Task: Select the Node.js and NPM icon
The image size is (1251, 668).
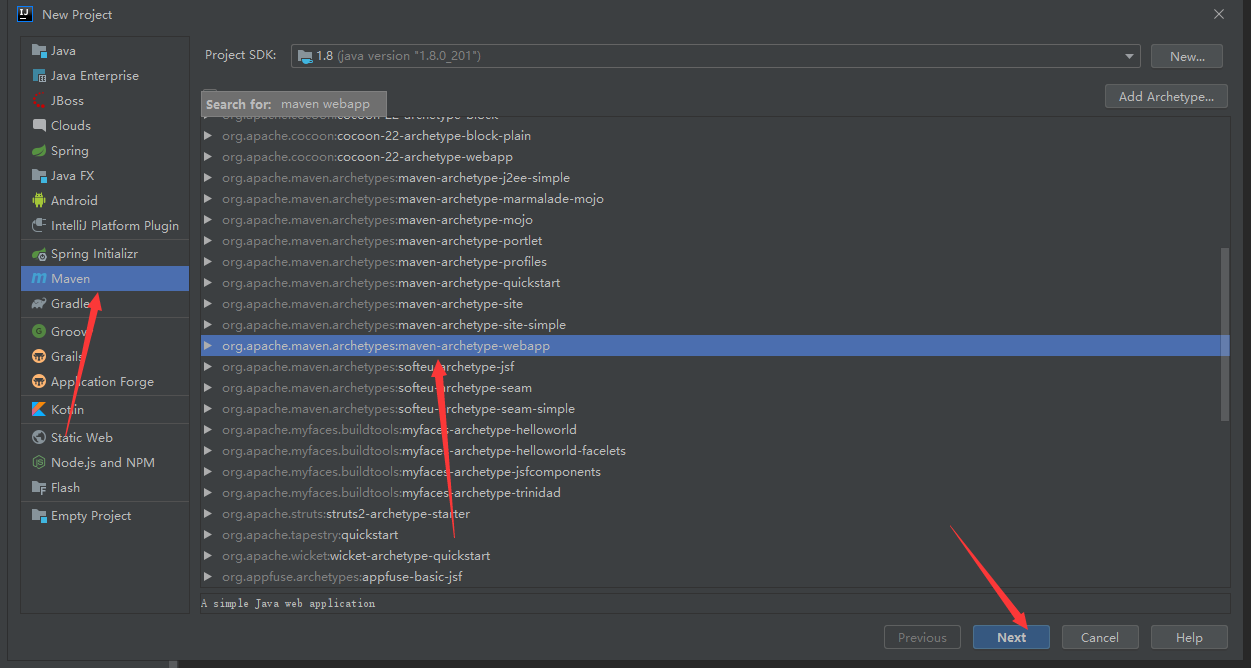Action: (x=39, y=463)
